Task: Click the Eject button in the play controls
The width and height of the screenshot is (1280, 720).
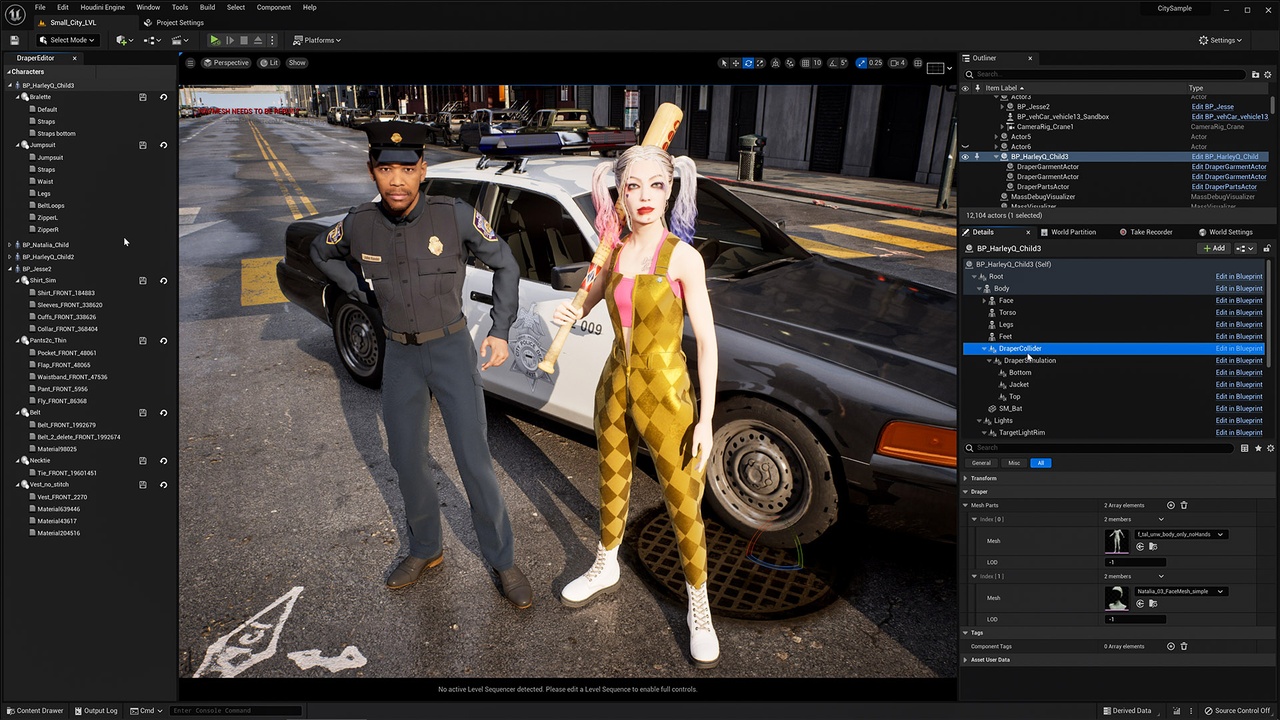Action: (257, 40)
